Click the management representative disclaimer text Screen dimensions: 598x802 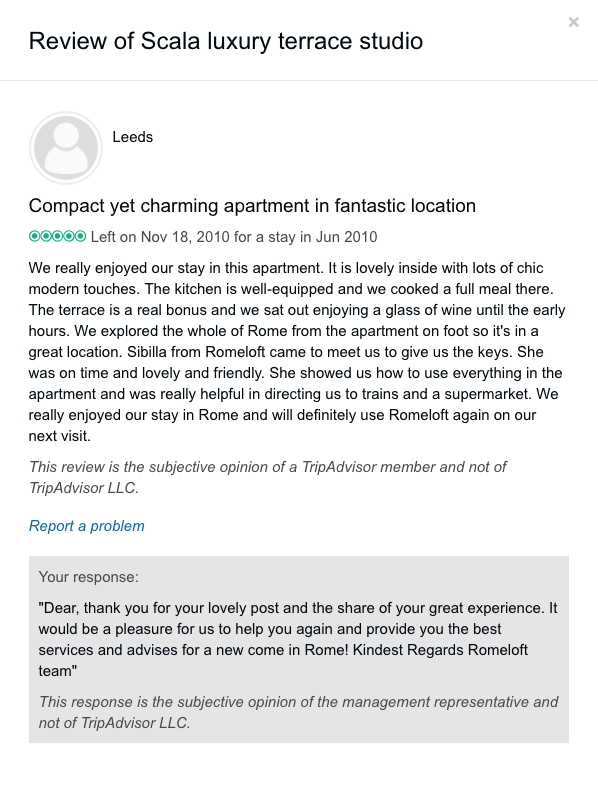(x=298, y=712)
